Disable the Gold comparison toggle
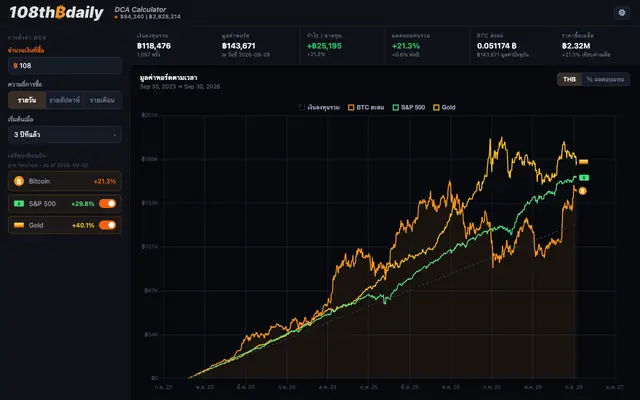 click(107, 225)
